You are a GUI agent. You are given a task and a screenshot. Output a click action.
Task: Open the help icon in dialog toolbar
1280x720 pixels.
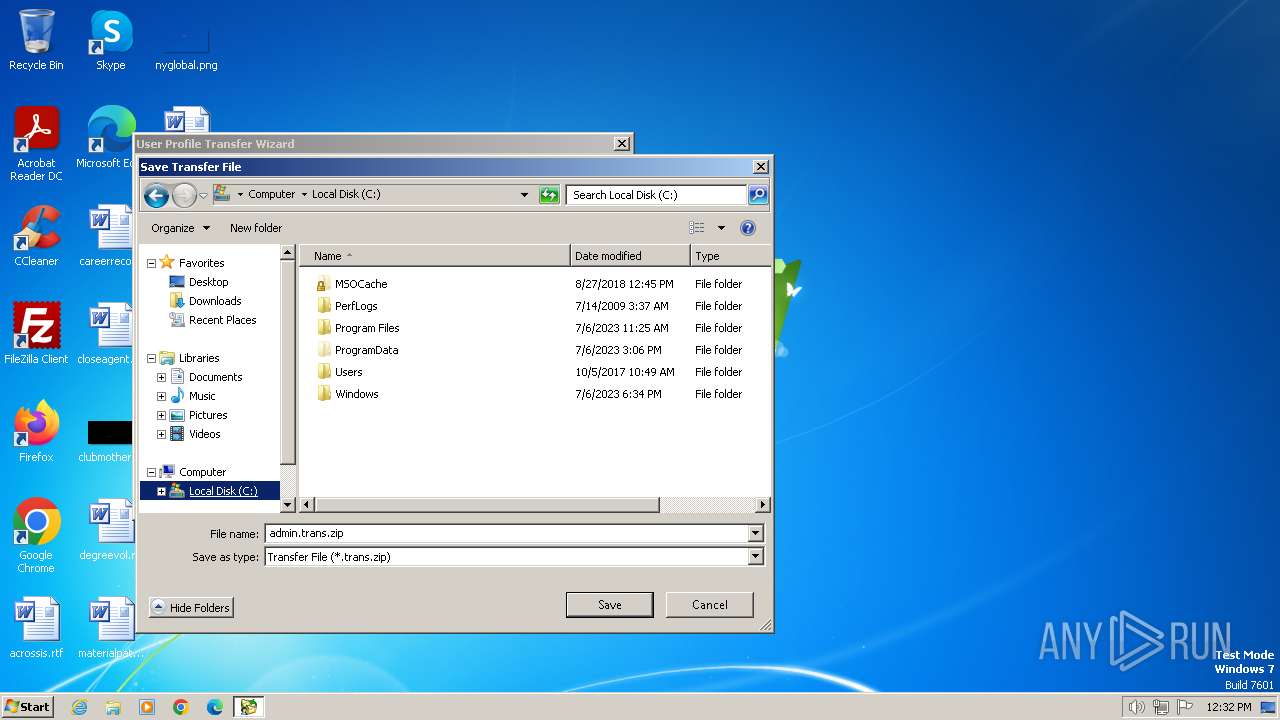pyautogui.click(x=747, y=228)
